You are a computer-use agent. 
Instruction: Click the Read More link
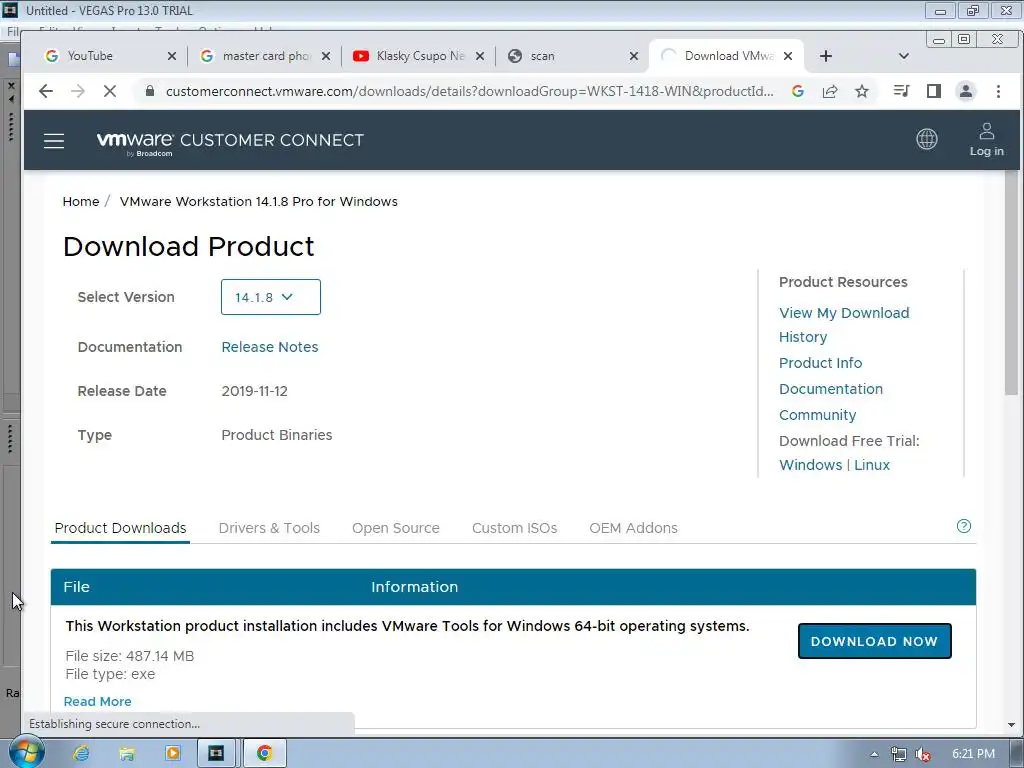tap(97, 701)
